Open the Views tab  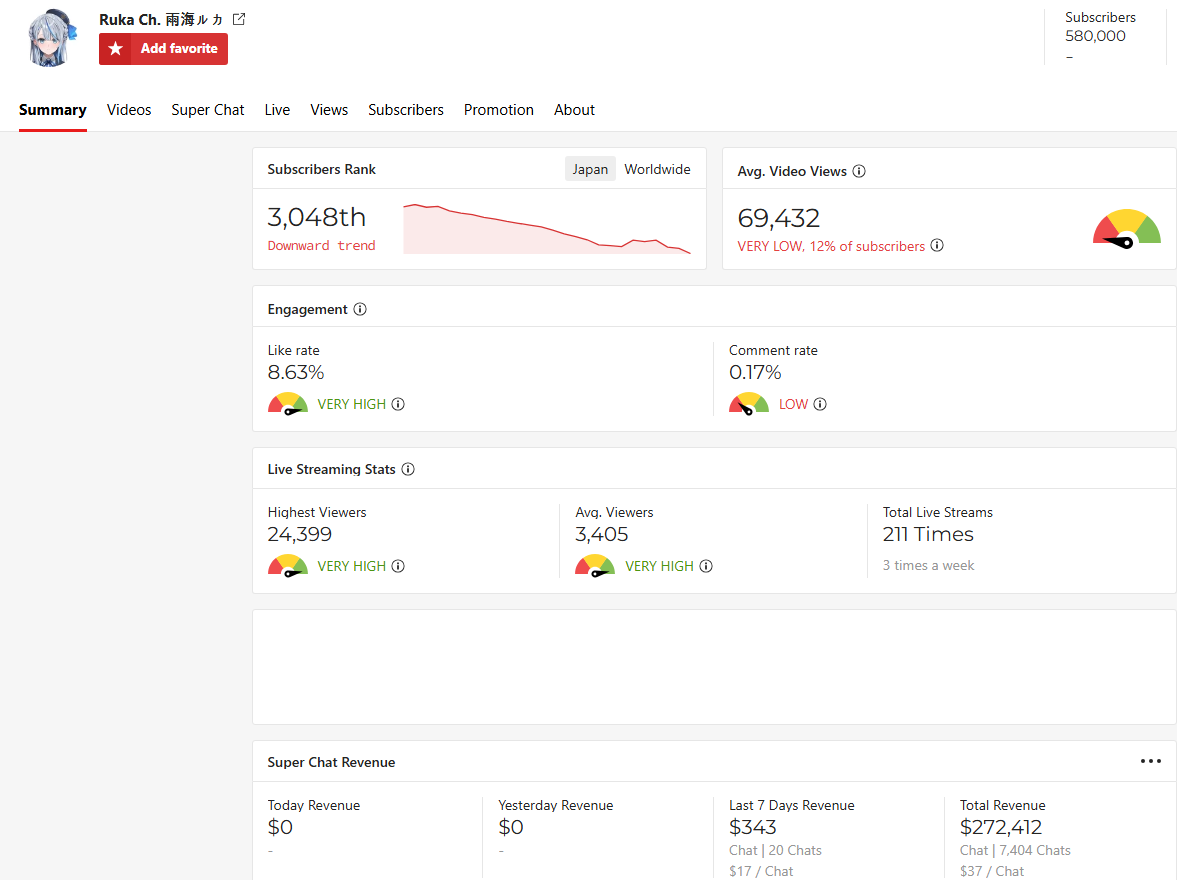tap(329, 110)
